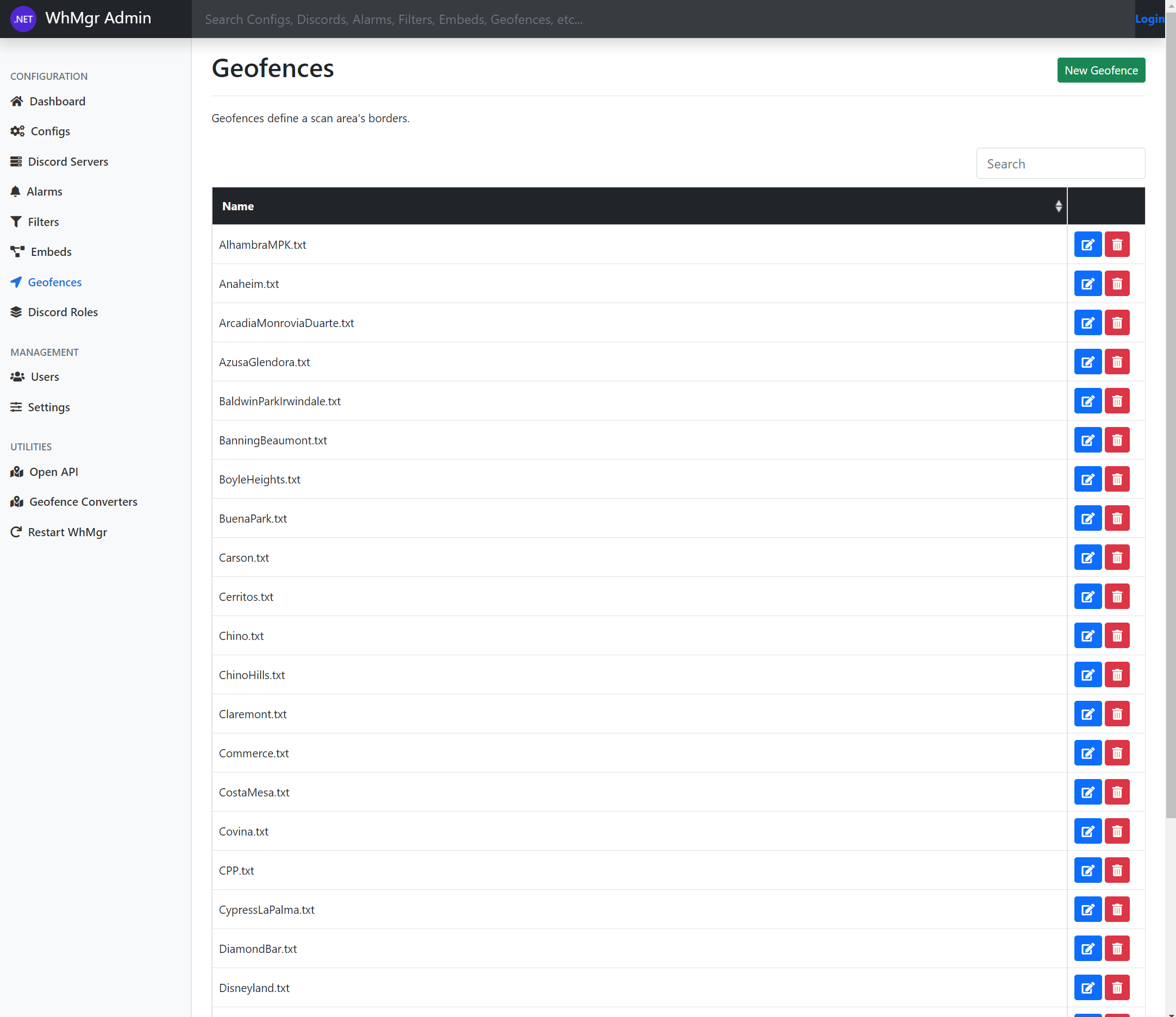Click the Login link
The width and height of the screenshot is (1176, 1017).
[1149, 18]
